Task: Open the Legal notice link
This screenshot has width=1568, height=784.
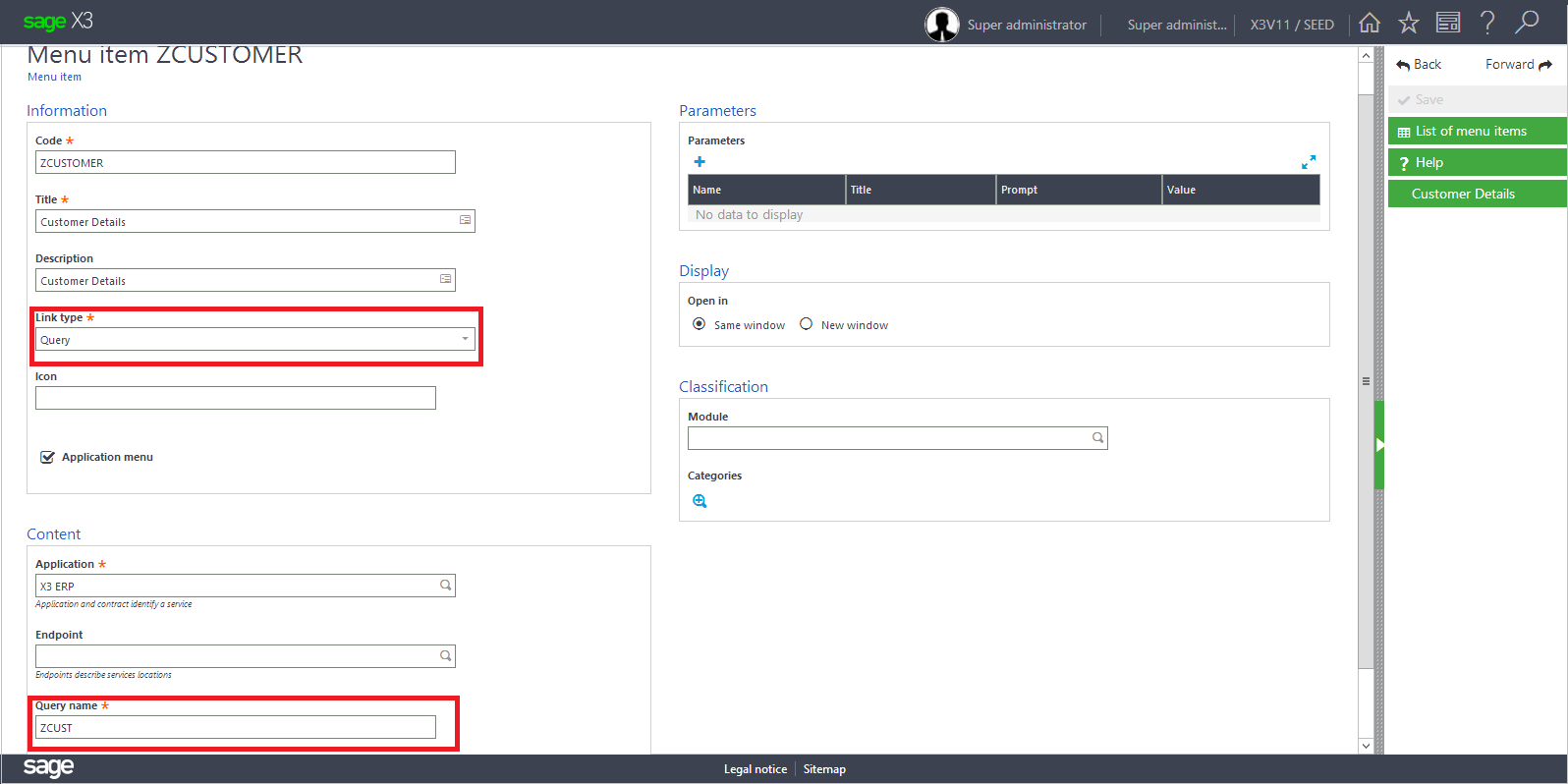Action: (755, 769)
